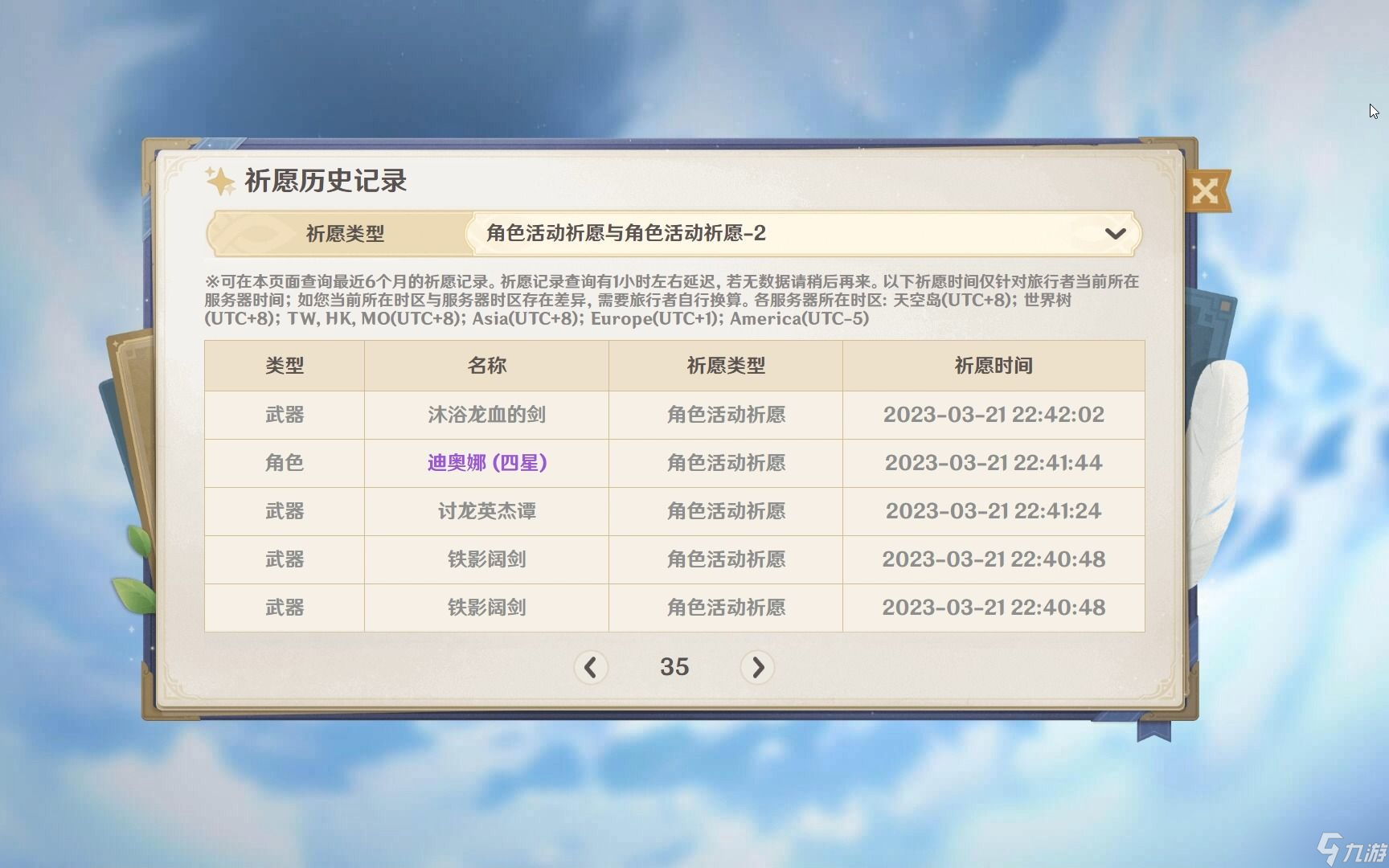Go to the previous page of records

point(591,667)
